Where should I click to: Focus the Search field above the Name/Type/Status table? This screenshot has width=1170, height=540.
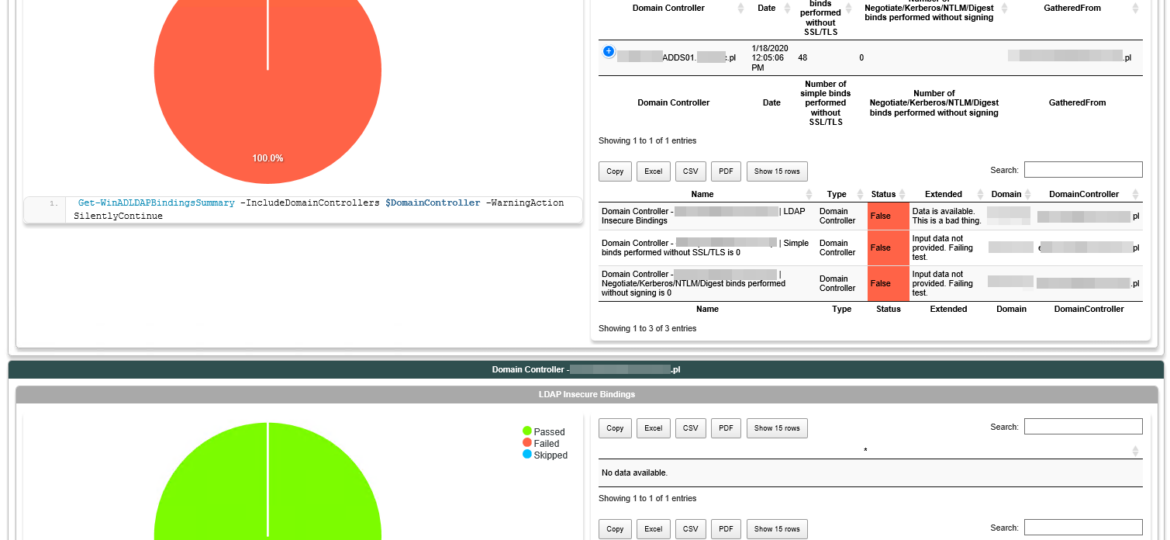pos(1083,170)
